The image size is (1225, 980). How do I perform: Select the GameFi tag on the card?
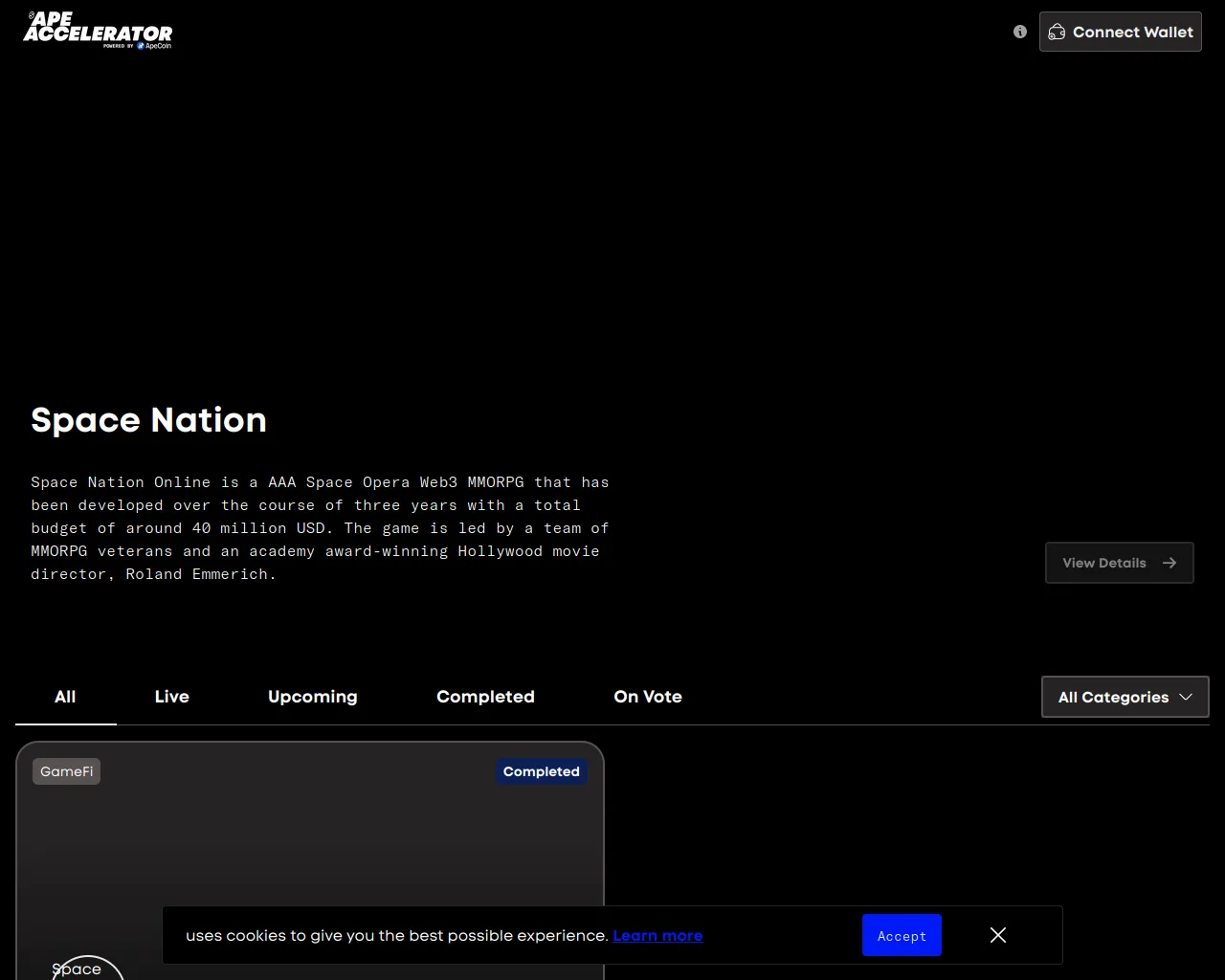pos(66,771)
